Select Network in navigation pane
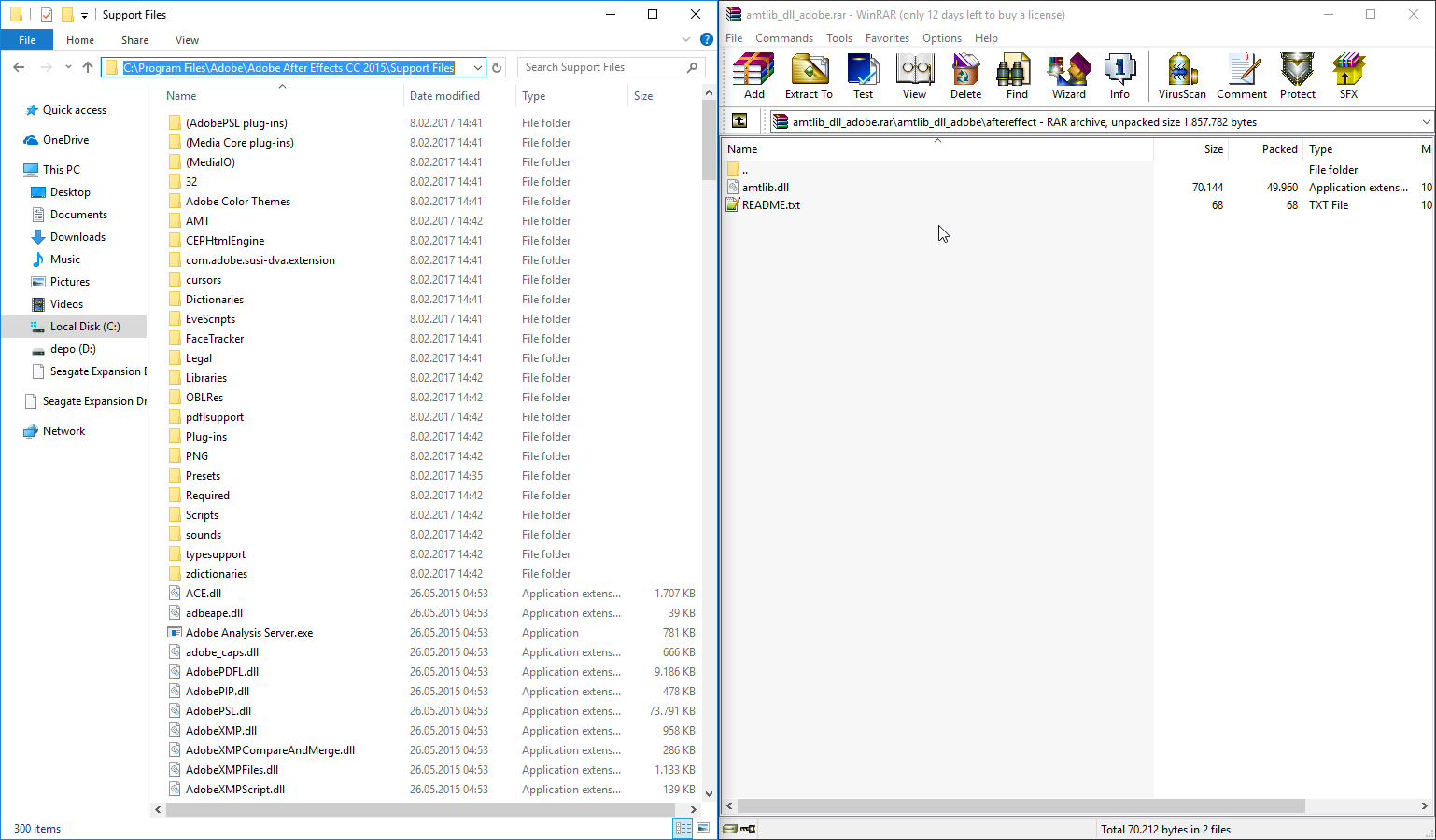Screen dimensions: 1436x840 (x=63, y=431)
